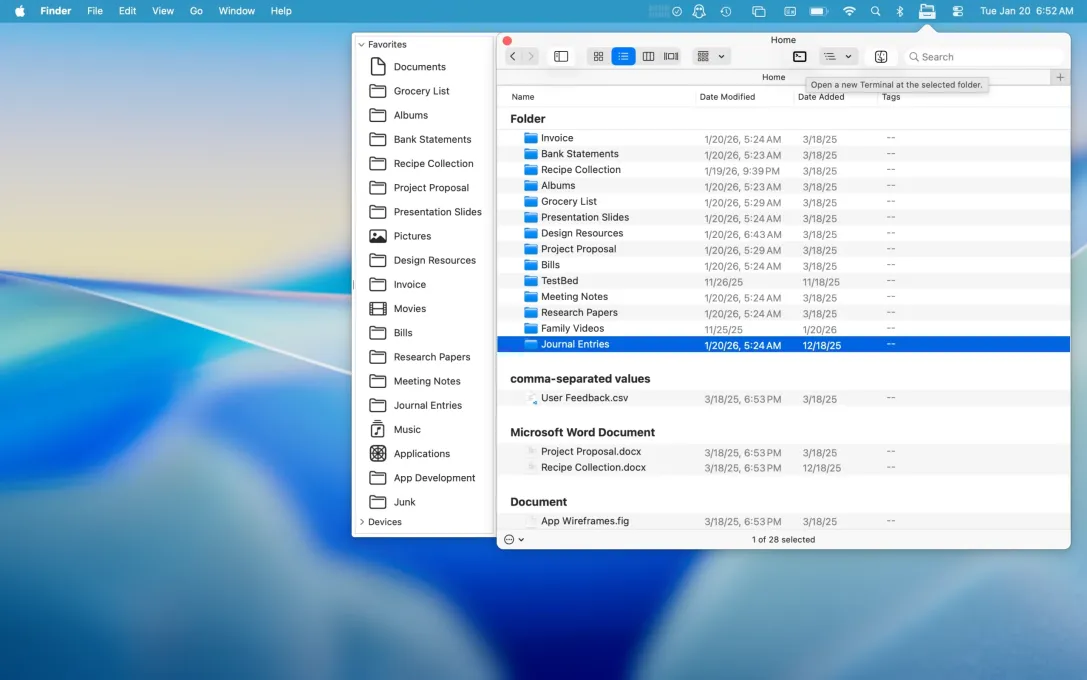The width and height of the screenshot is (1087, 680).
Task: Collapse the Favorites section
Action: [361, 44]
